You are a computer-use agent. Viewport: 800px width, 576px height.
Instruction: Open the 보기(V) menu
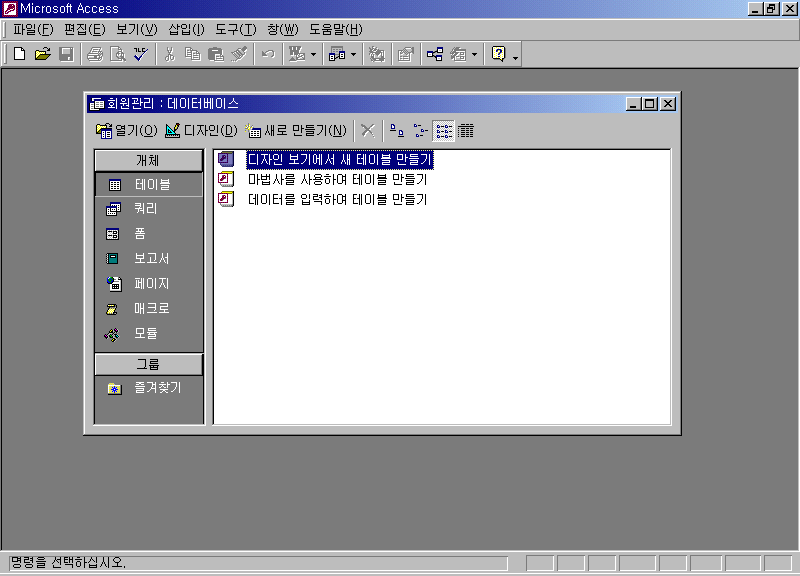point(137,30)
